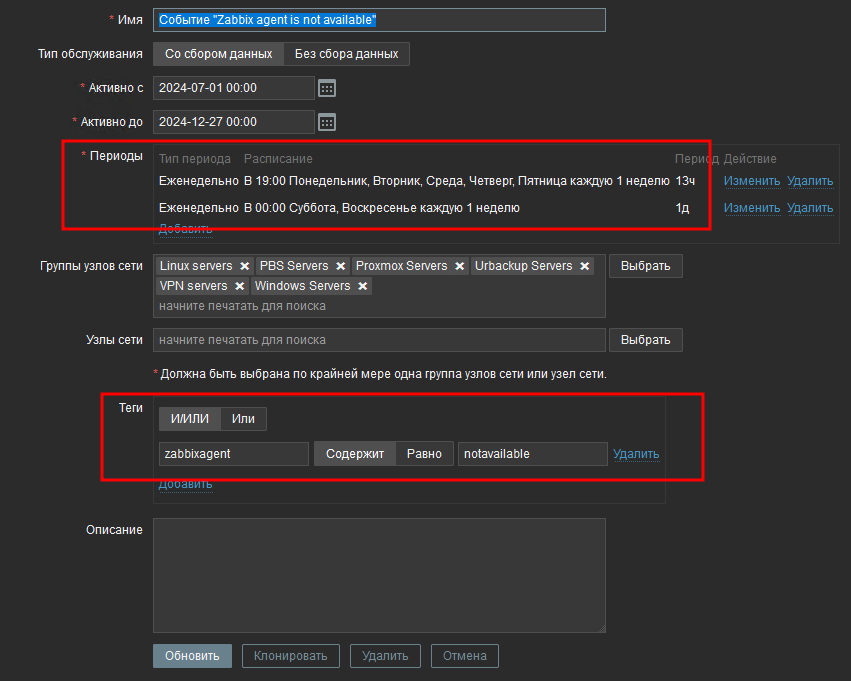Click the notavailable tag value field
The width and height of the screenshot is (851, 681).
pos(533,454)
